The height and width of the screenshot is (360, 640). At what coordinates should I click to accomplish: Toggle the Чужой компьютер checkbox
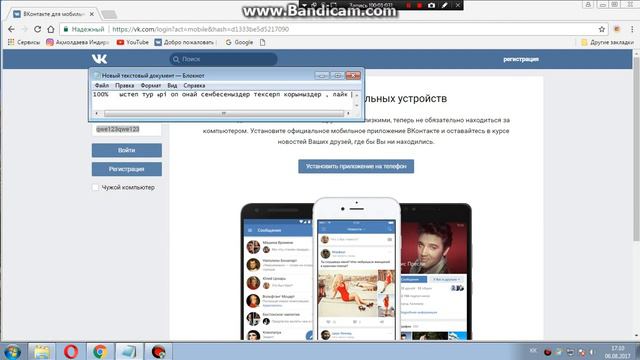click(96, 187)
